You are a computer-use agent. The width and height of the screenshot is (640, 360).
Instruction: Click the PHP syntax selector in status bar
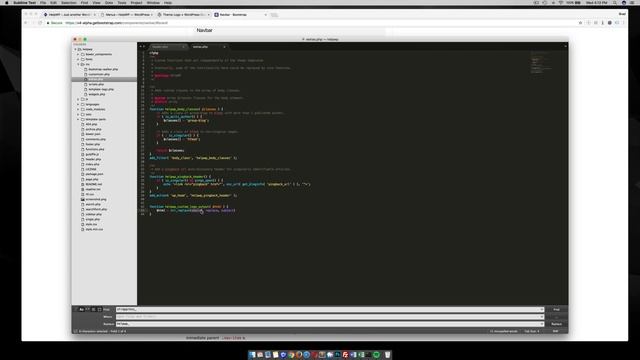coord(555,331)
